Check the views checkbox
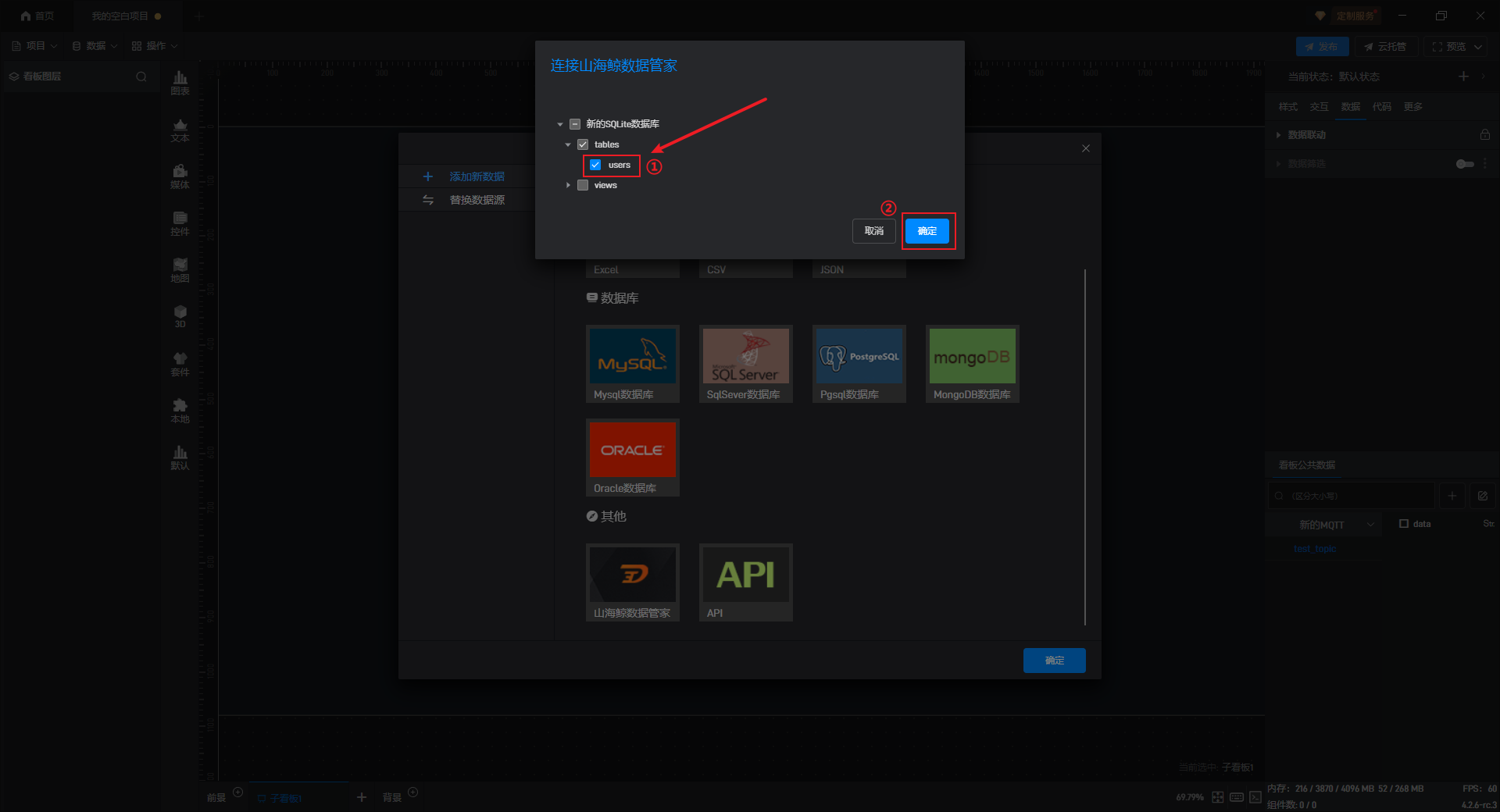The image size is (1500, 812). click(583, 185)
